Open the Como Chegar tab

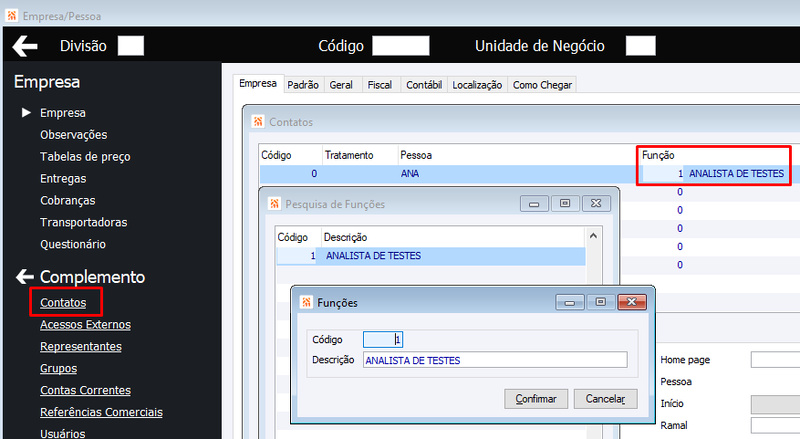pos(542,85)
